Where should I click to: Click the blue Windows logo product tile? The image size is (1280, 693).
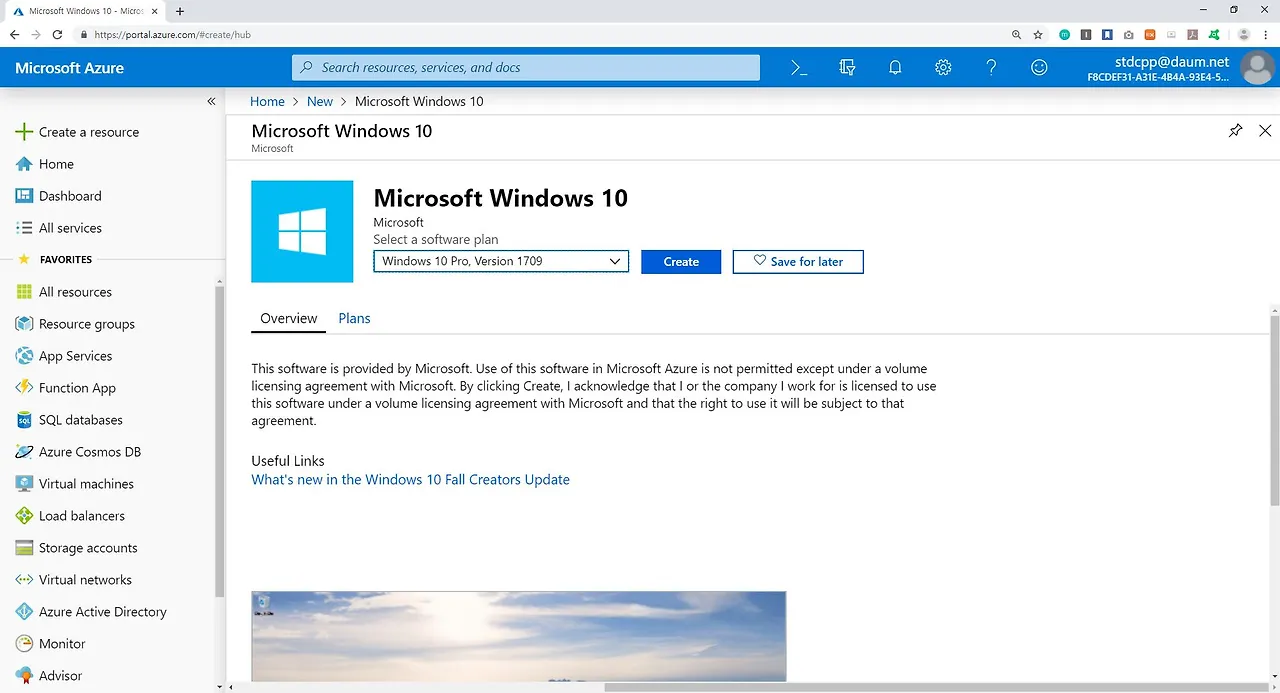302,231
